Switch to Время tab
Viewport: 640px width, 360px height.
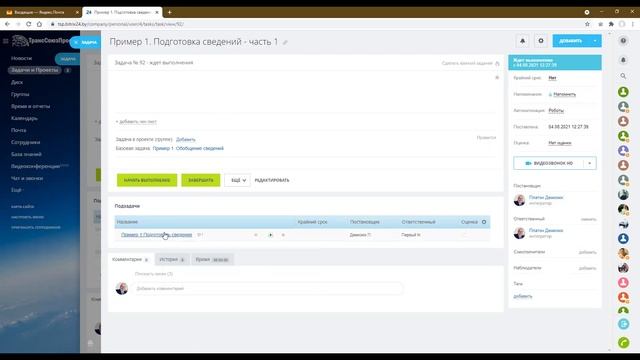point(212,260)
